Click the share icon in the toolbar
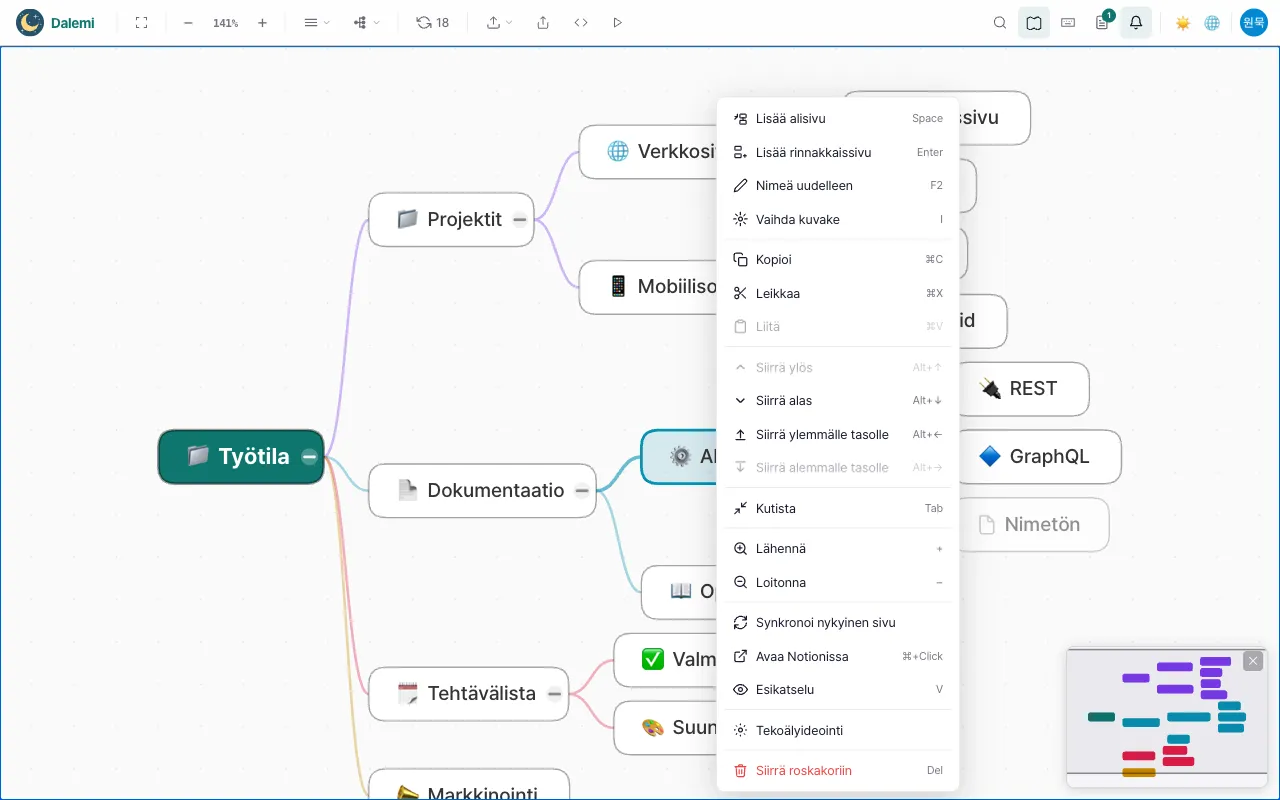Image resolution: width=1280 pixels, height=800 pixels. 543,22
